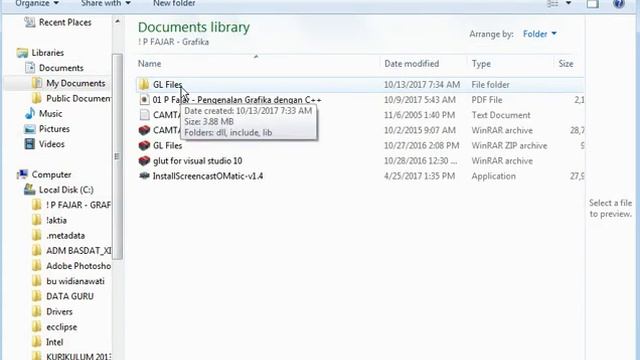Click the "Text Document" type cell
Screen dimensions: 640x360
pyautogui.click(x=501, y=115)
